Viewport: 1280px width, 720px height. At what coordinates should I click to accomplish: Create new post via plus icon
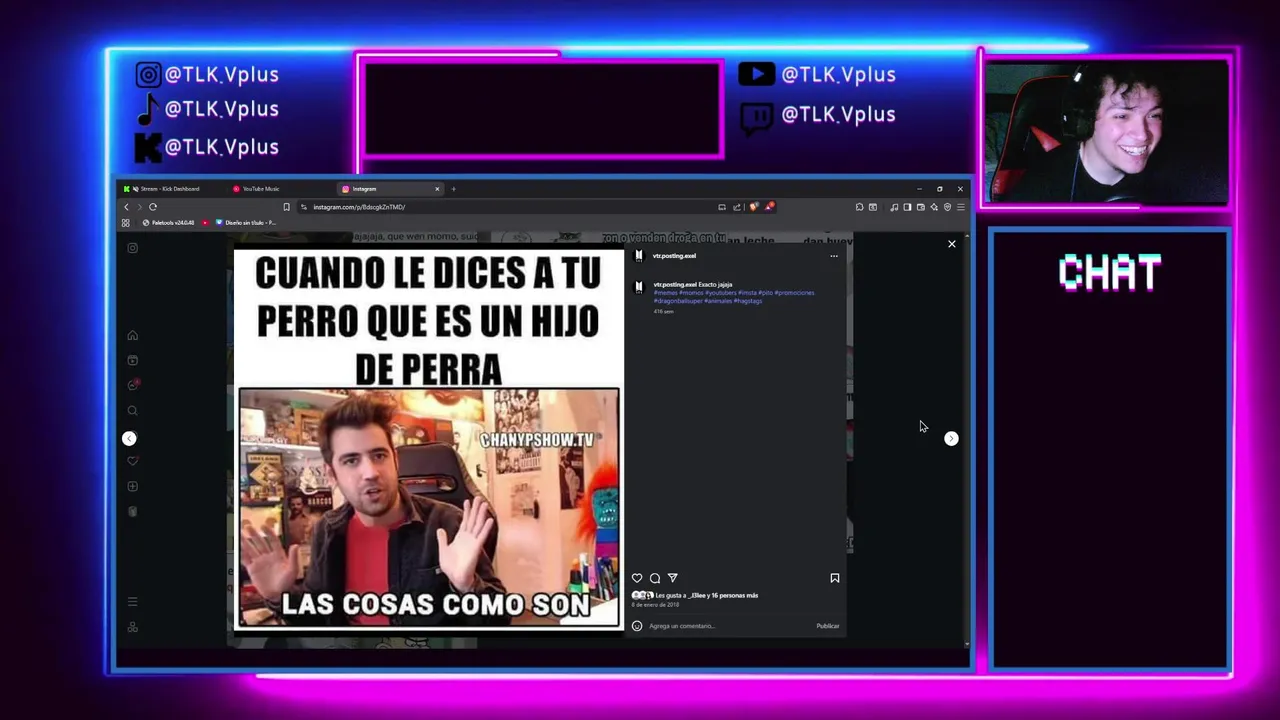coord(132,486)
